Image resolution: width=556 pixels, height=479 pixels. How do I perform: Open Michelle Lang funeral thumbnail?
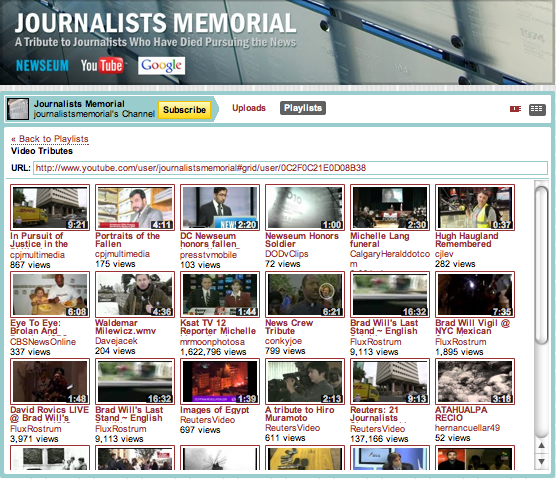coord(390,207)
